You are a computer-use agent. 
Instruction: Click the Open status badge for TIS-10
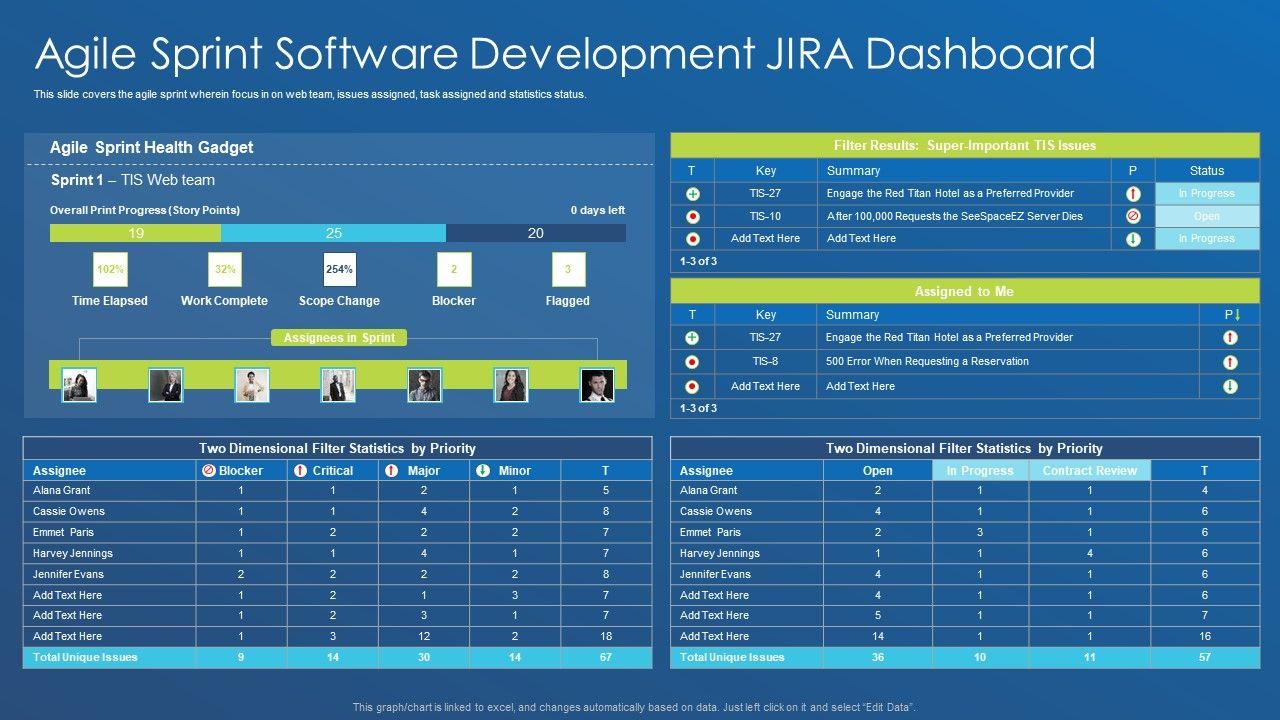pos(1206,216)
